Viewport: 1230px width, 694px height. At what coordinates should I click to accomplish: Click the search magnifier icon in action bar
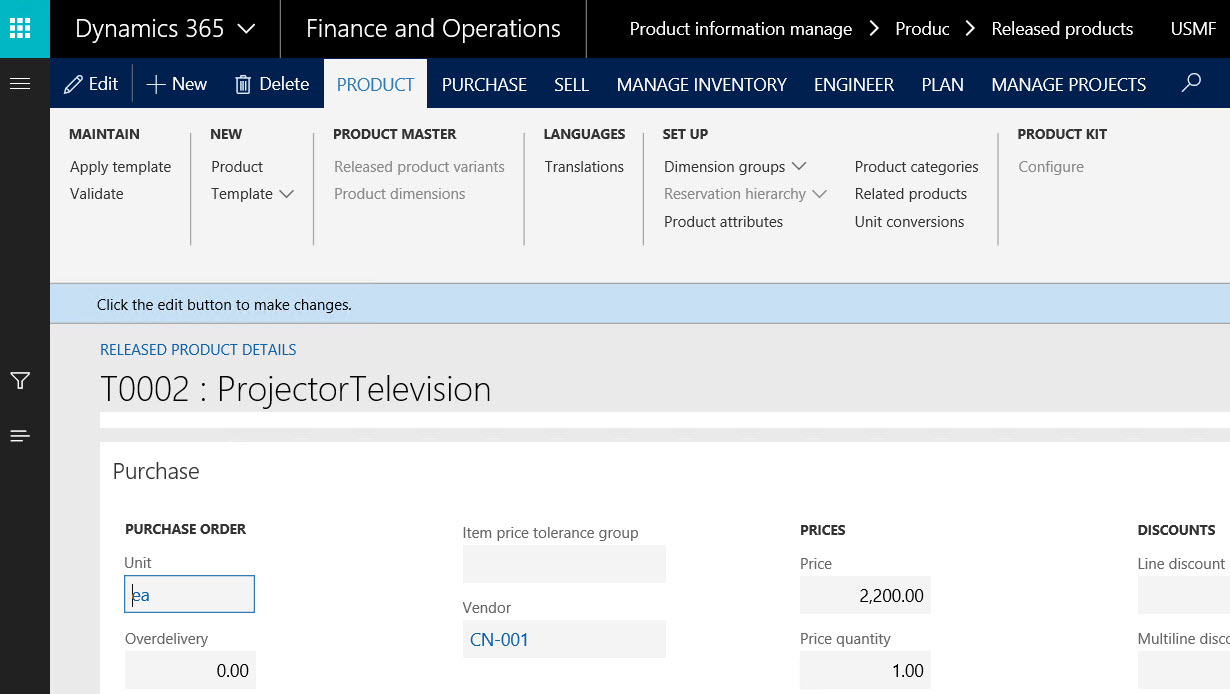pyautogui.click(x=1191, y=84)
